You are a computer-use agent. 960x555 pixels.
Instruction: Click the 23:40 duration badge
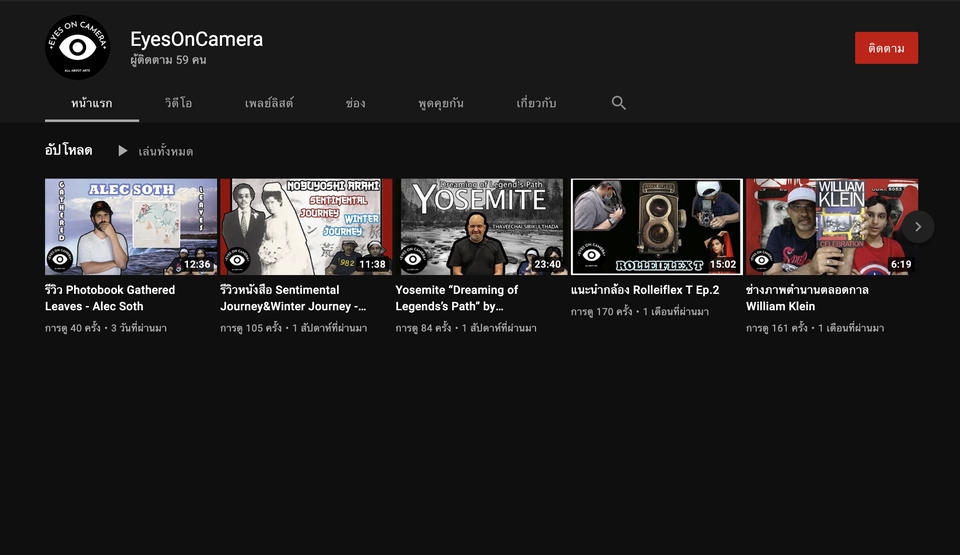click(x=547, y=264)
